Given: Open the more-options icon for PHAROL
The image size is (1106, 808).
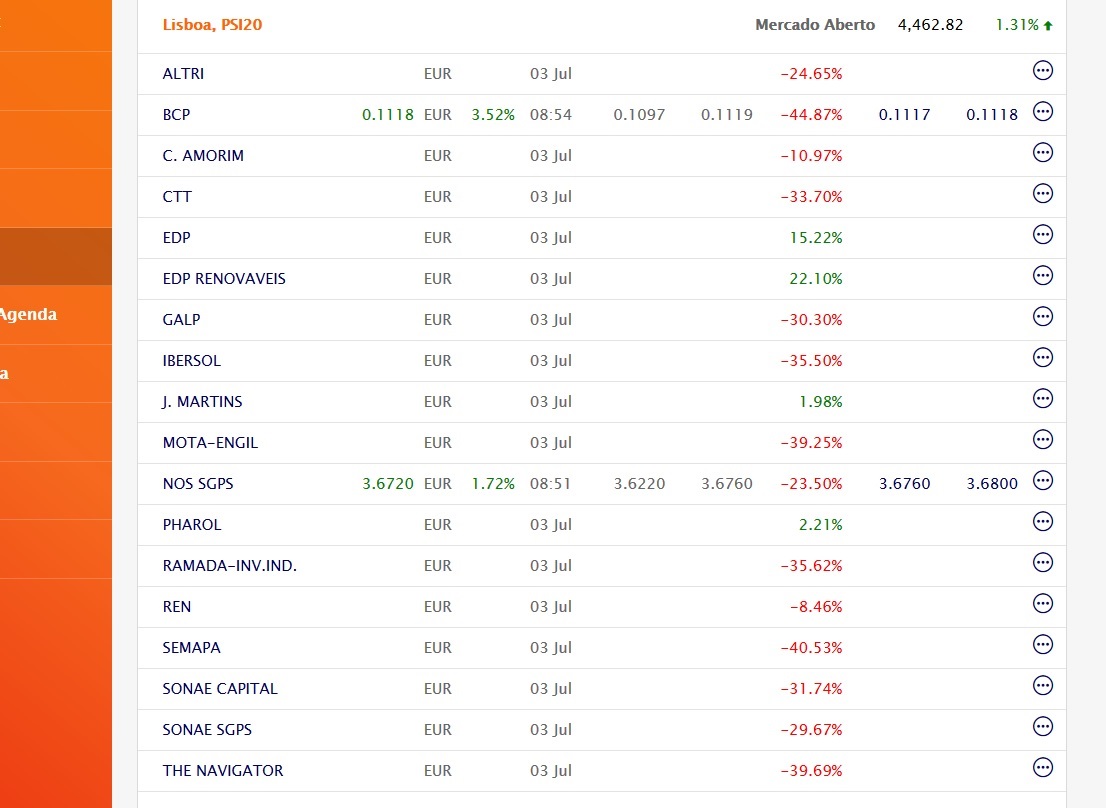Looking at the screenshot, I should point(1043,521).
